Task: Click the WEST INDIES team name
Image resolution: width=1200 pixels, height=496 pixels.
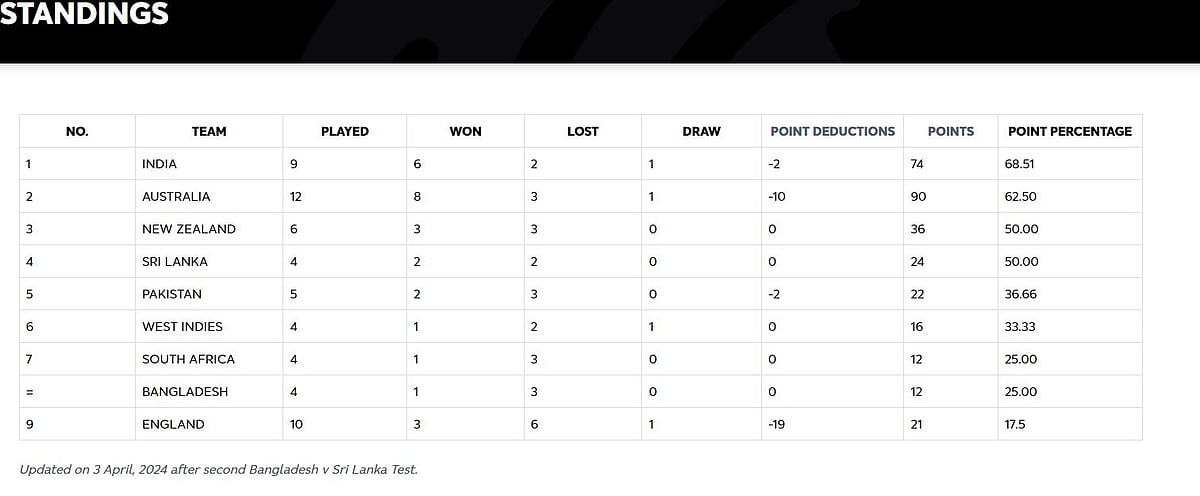Action: 182,326
